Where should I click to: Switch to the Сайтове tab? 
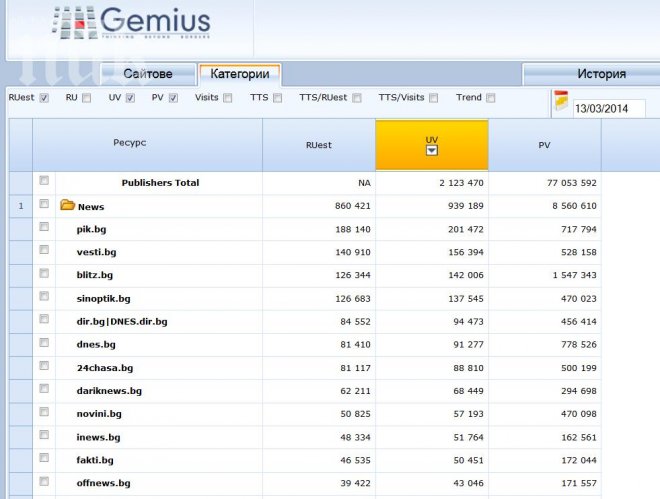[x=148, y=74]
